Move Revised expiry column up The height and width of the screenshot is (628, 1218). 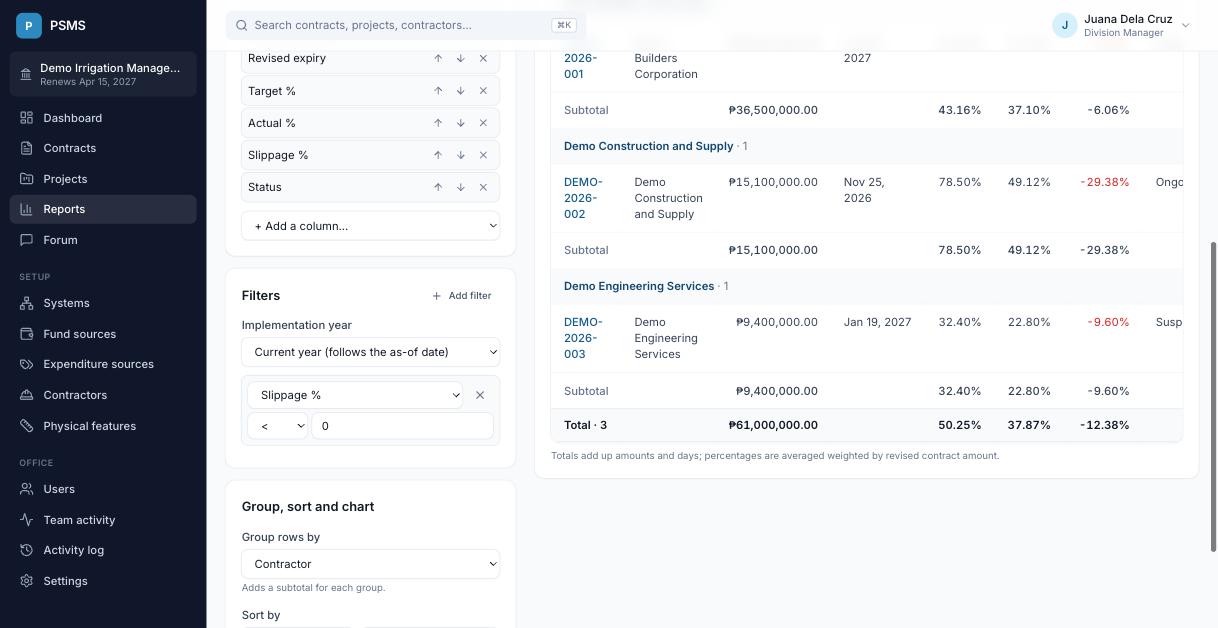tap(438, 58)
